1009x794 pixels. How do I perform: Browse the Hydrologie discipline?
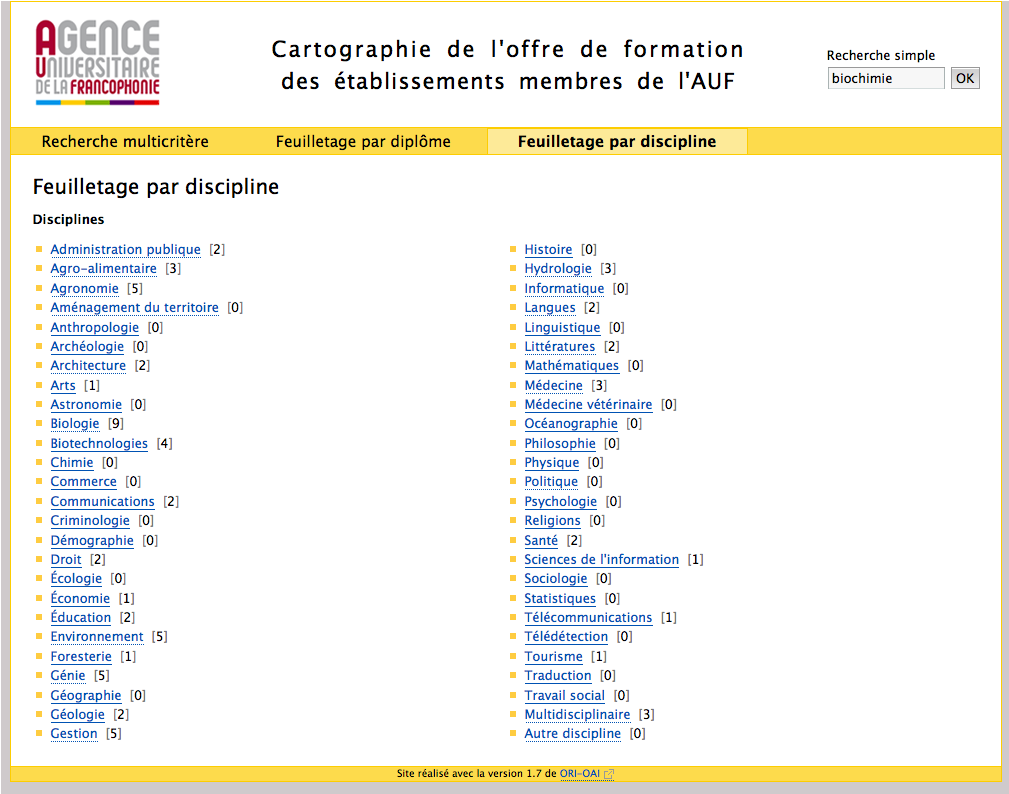pyautogui.click(x=558, y=269)
